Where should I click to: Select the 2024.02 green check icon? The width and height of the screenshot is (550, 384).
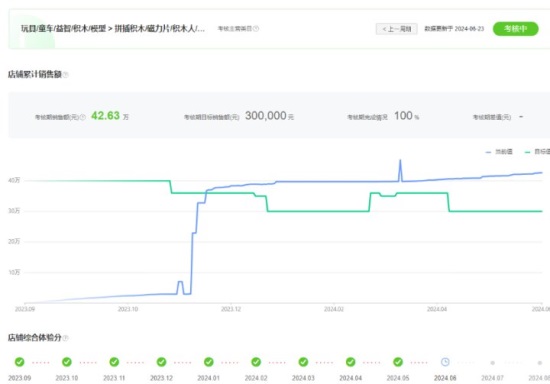coord(256,362)
